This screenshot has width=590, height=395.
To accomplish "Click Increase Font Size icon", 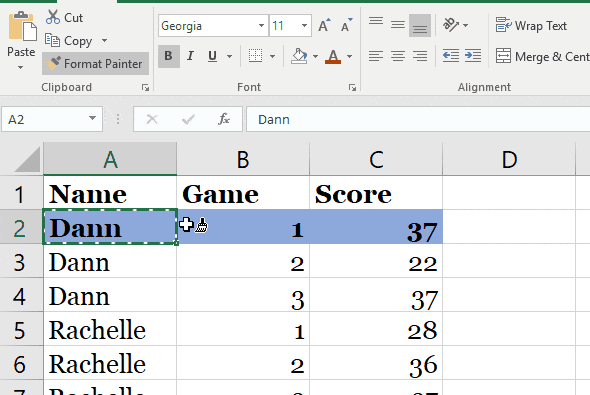I will (324, 25).
